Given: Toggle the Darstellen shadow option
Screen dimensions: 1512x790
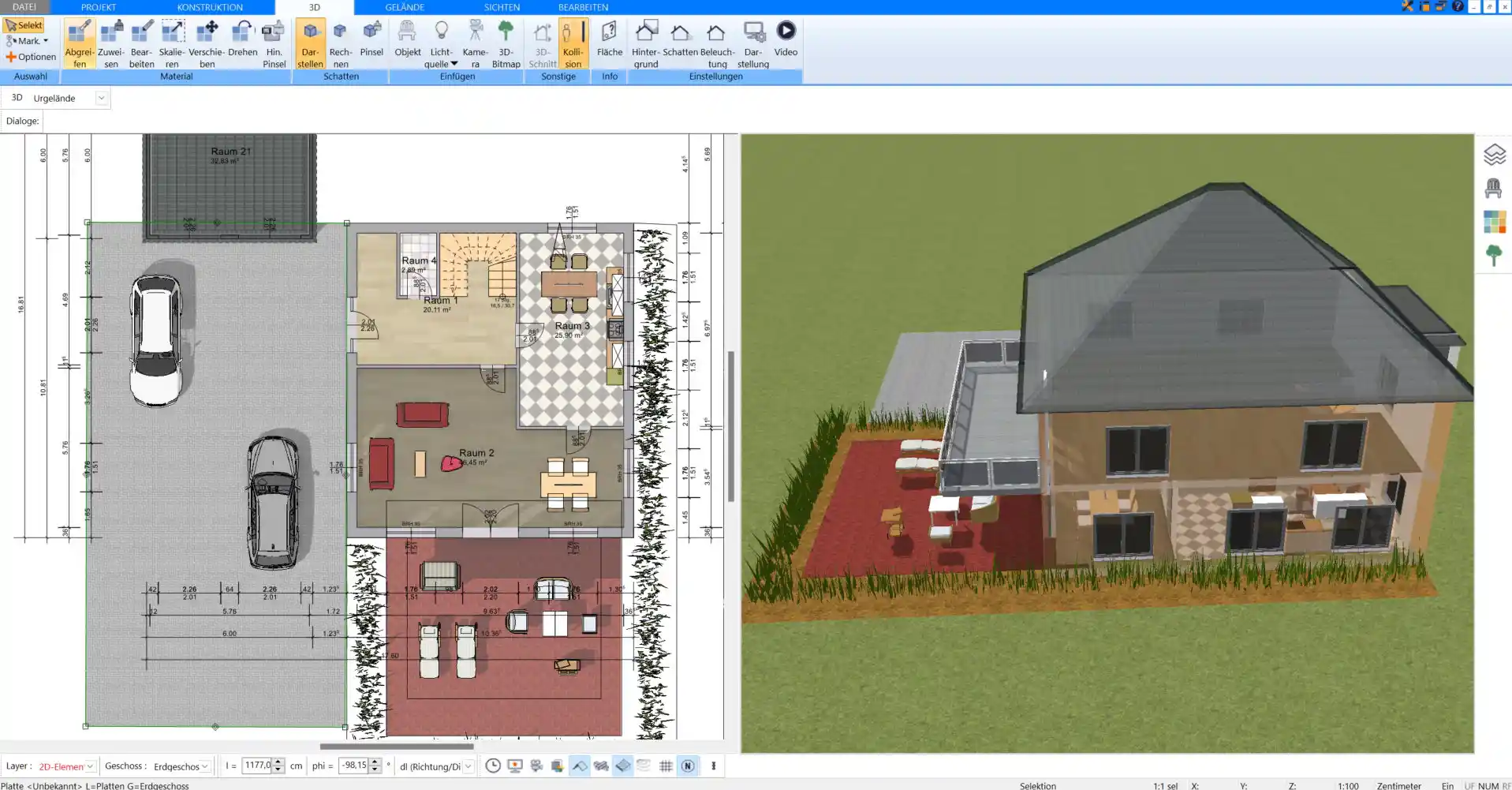Looking at the screenshot, I should (x=310, y=44).
